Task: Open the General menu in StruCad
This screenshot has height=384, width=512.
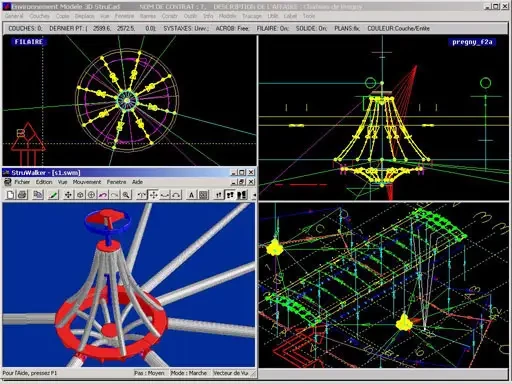Action: pos(14,16)
